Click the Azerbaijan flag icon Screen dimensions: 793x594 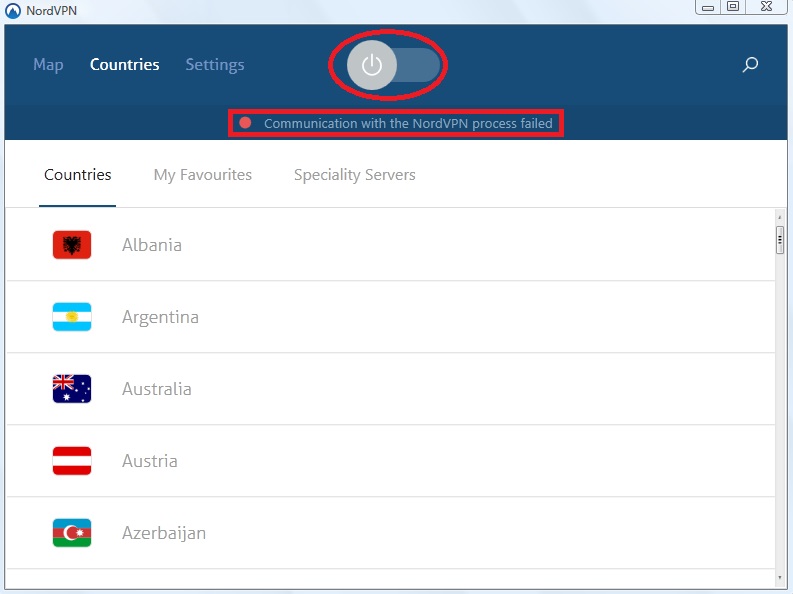(x=72, y=533)
